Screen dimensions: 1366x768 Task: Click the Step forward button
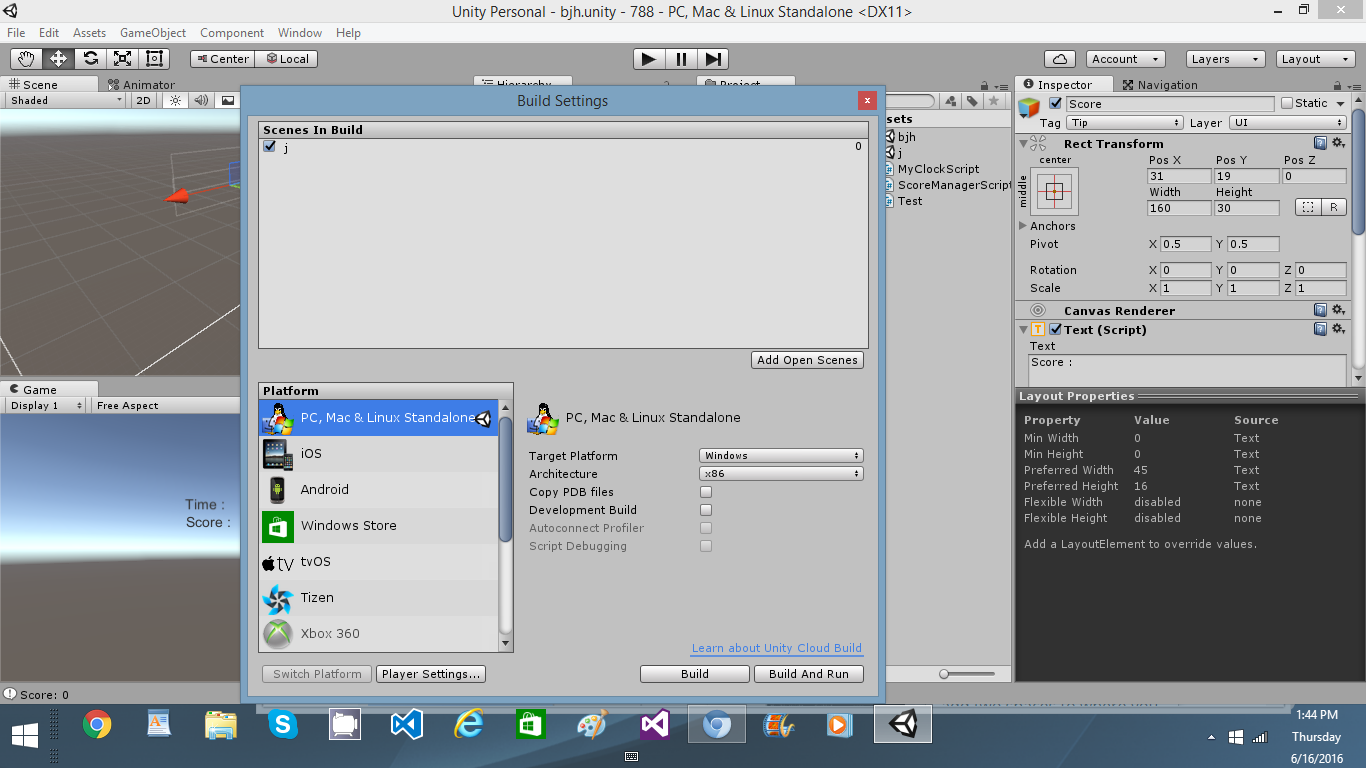712,59
